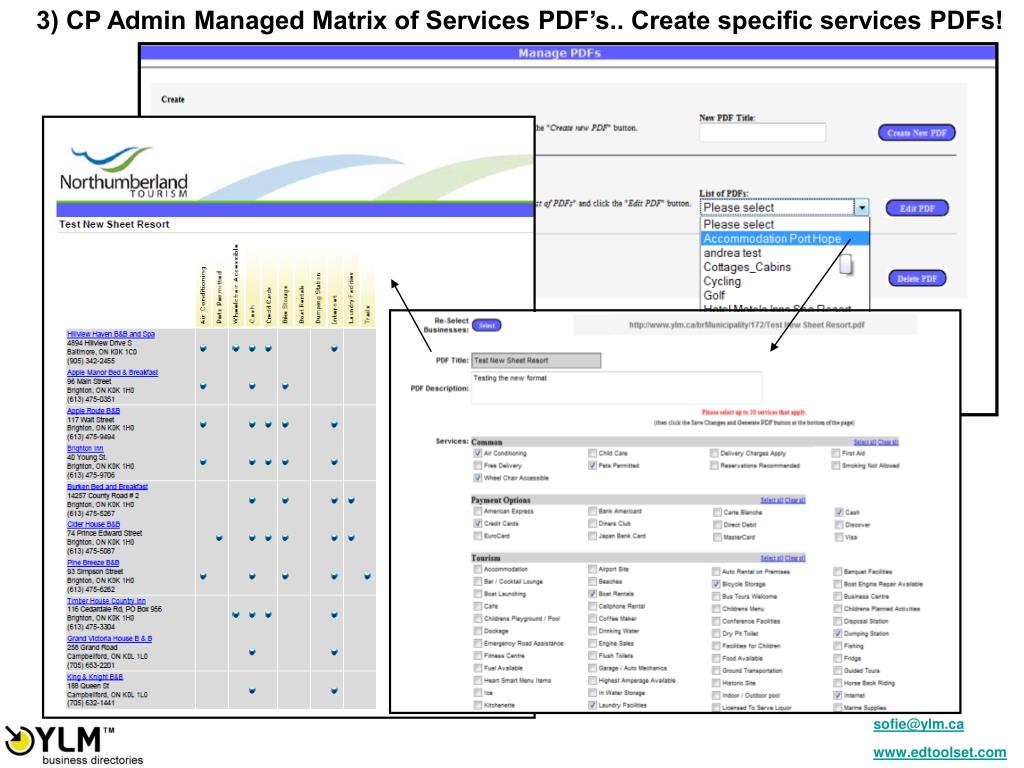Check Banquet Facilities
1024x768 pixels.
(838, 572)
